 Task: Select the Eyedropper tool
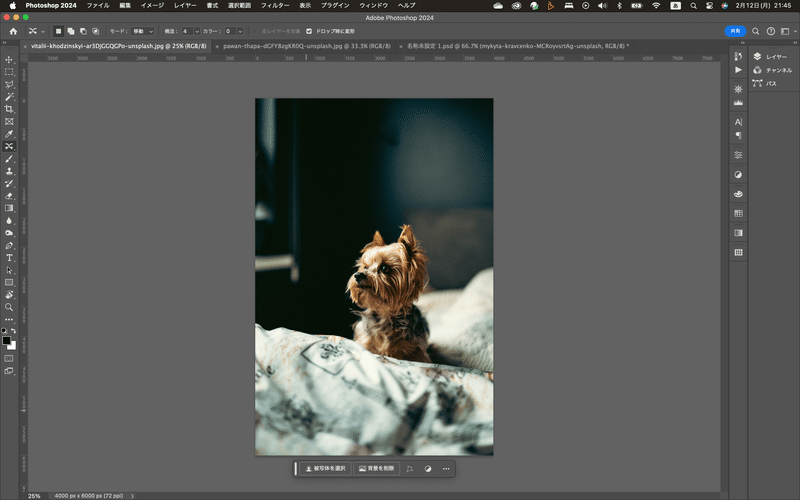pyautogui.click(x=9, y=134)
